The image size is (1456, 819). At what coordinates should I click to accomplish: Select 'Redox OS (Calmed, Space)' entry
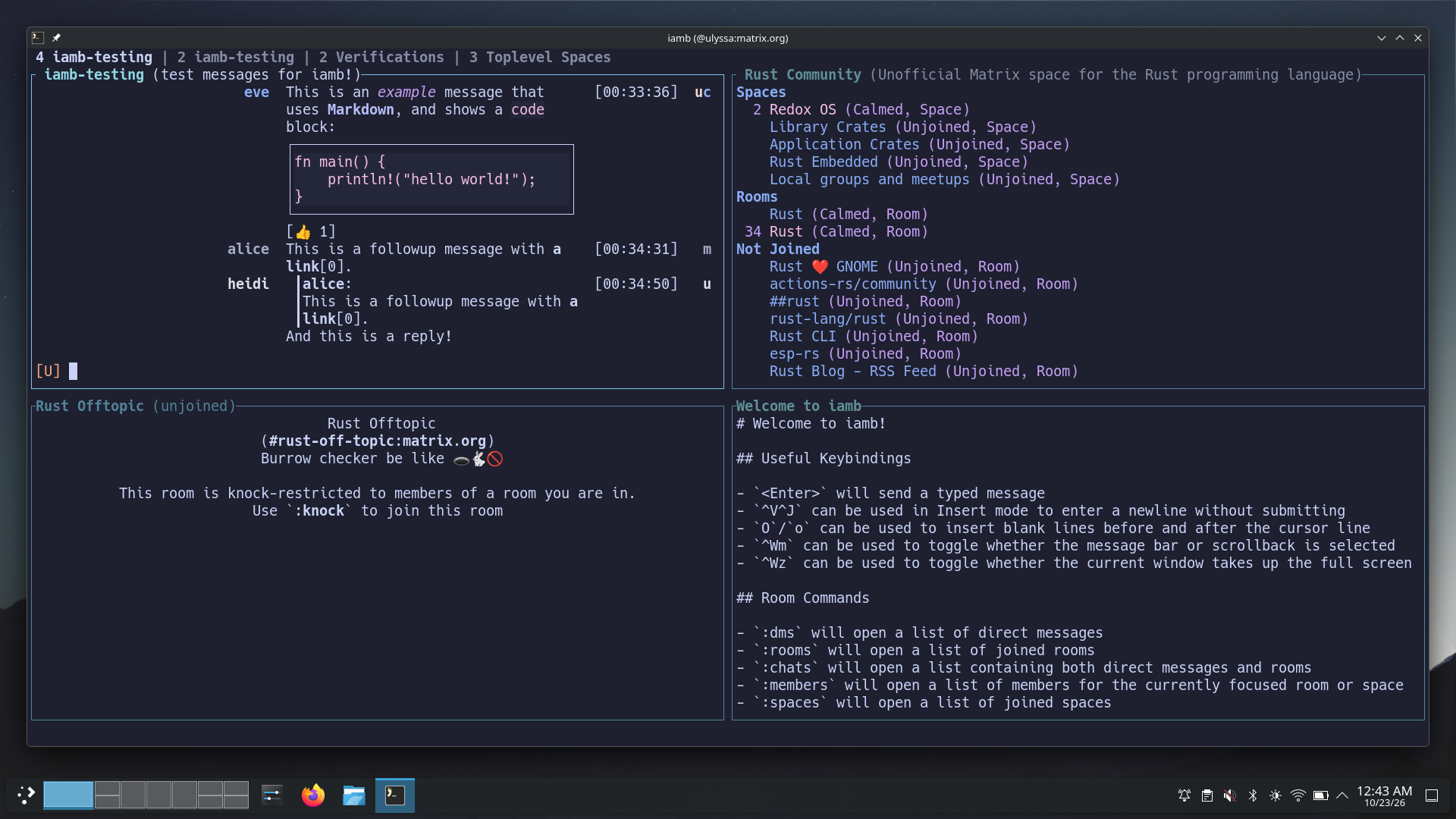pyautogui.click(x=861, y=109)
